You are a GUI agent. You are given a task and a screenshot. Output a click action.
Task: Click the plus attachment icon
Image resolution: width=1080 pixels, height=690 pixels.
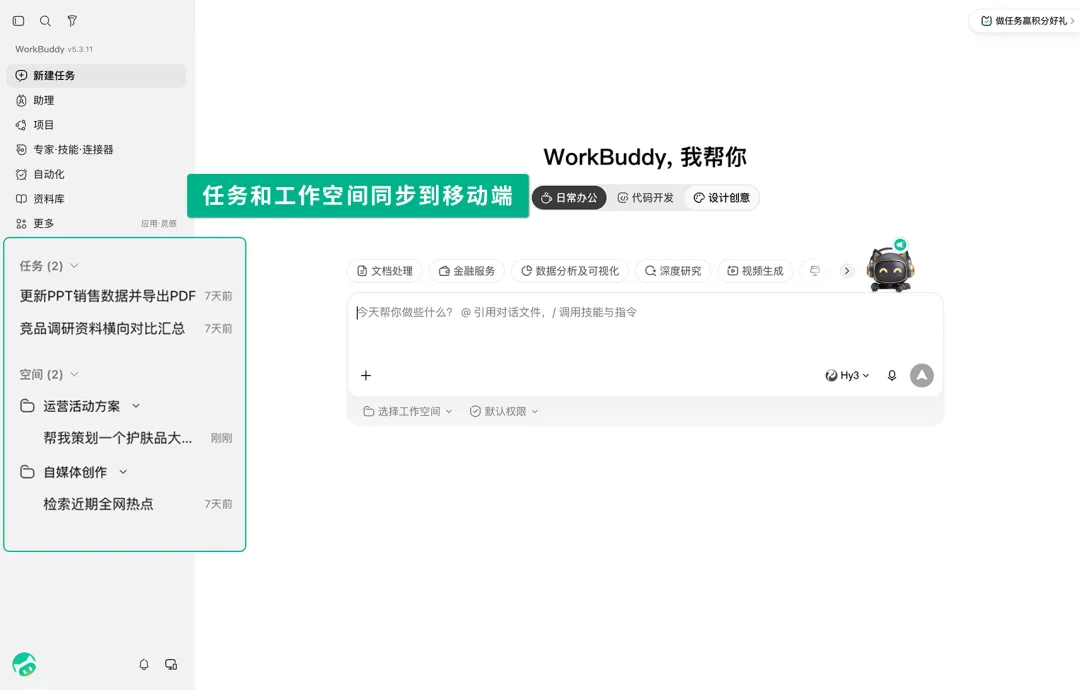point(366,375)
